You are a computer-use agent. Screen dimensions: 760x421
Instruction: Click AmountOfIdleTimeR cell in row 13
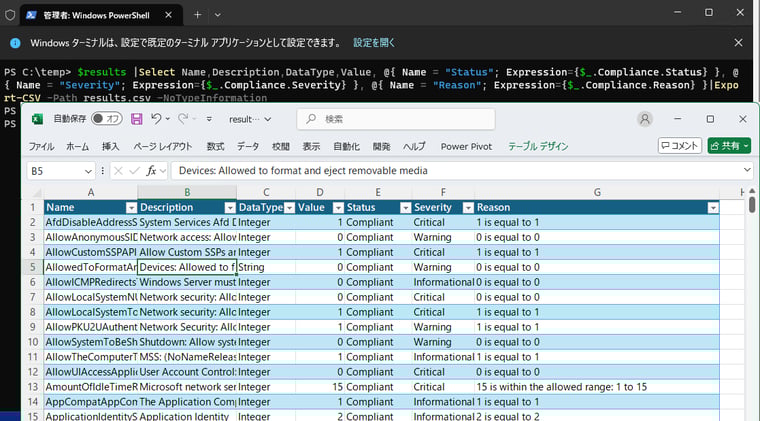pos(91,387)
